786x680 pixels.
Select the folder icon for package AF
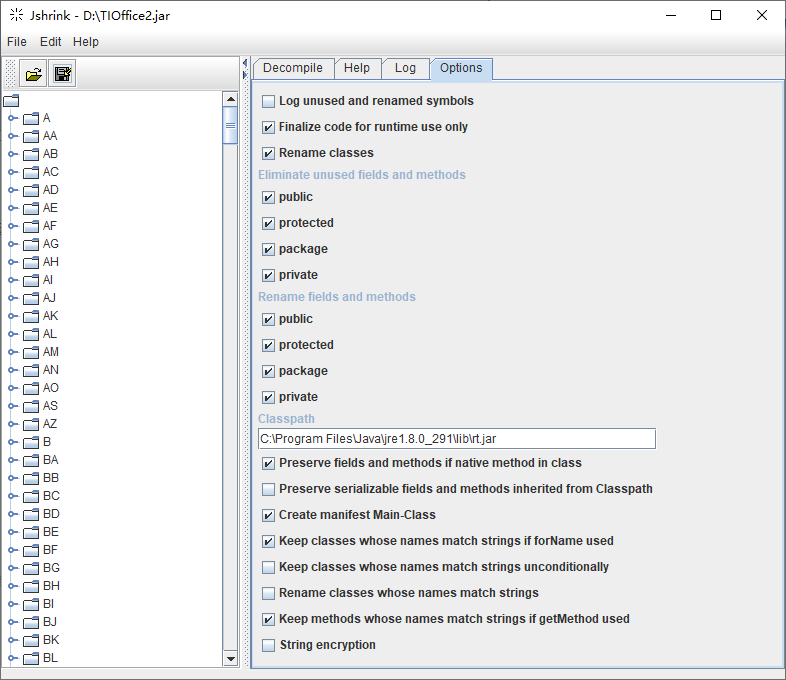31,226
